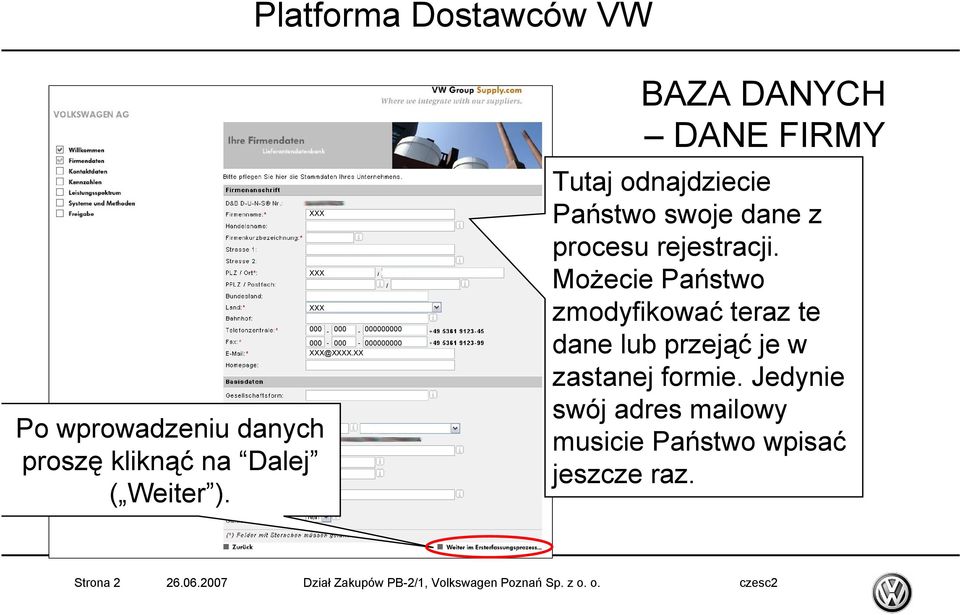
Task: Click the Firmenanschrift section header
Action: click(x=383, y=191)
